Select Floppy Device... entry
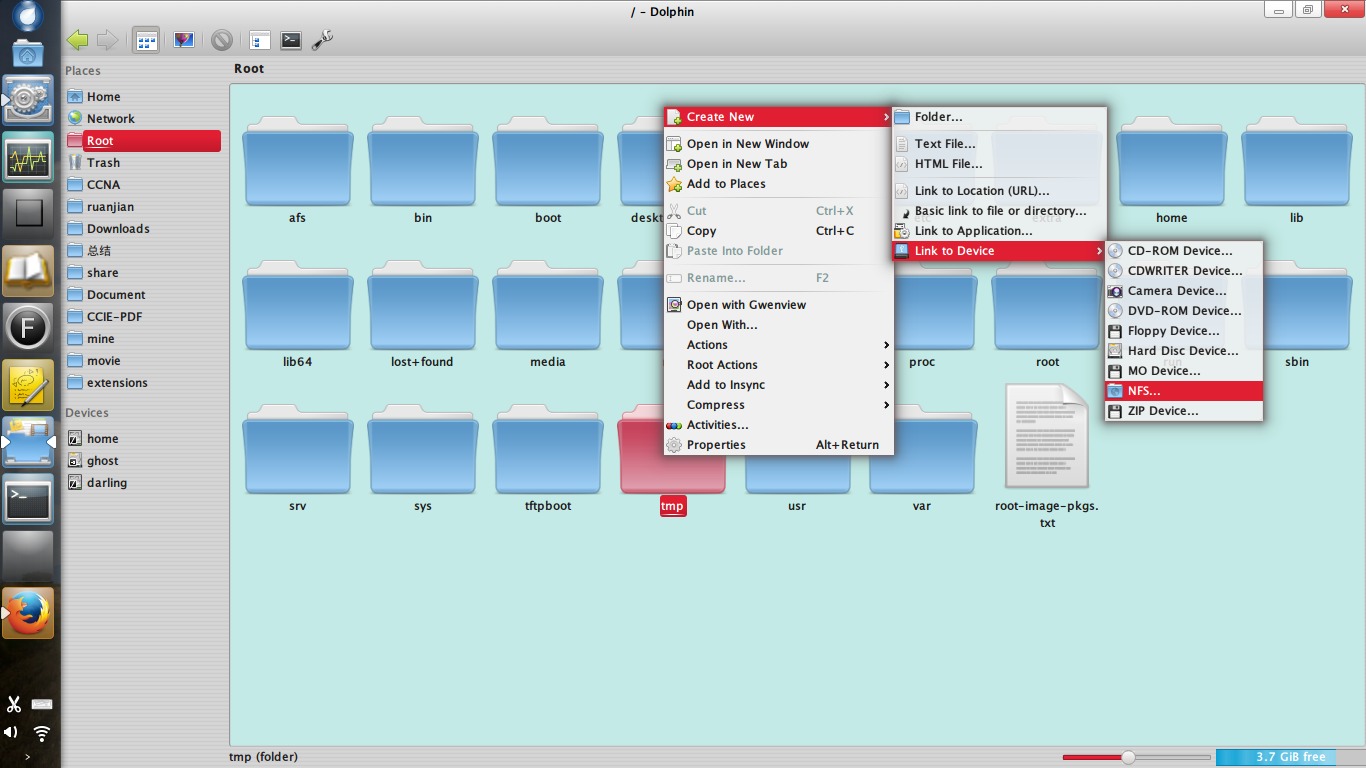 [x=1184, y=331]
